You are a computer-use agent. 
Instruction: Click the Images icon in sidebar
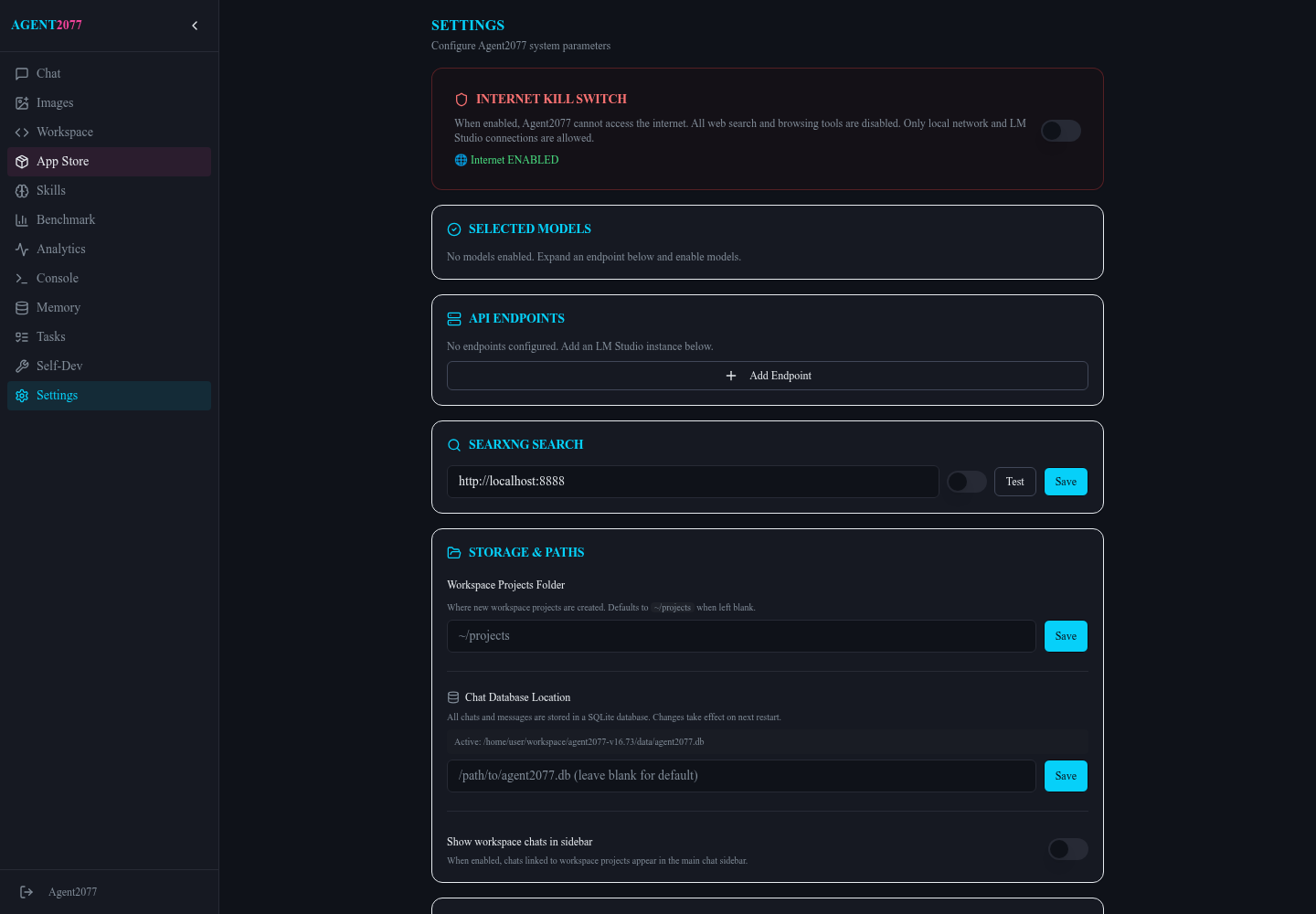22,103
